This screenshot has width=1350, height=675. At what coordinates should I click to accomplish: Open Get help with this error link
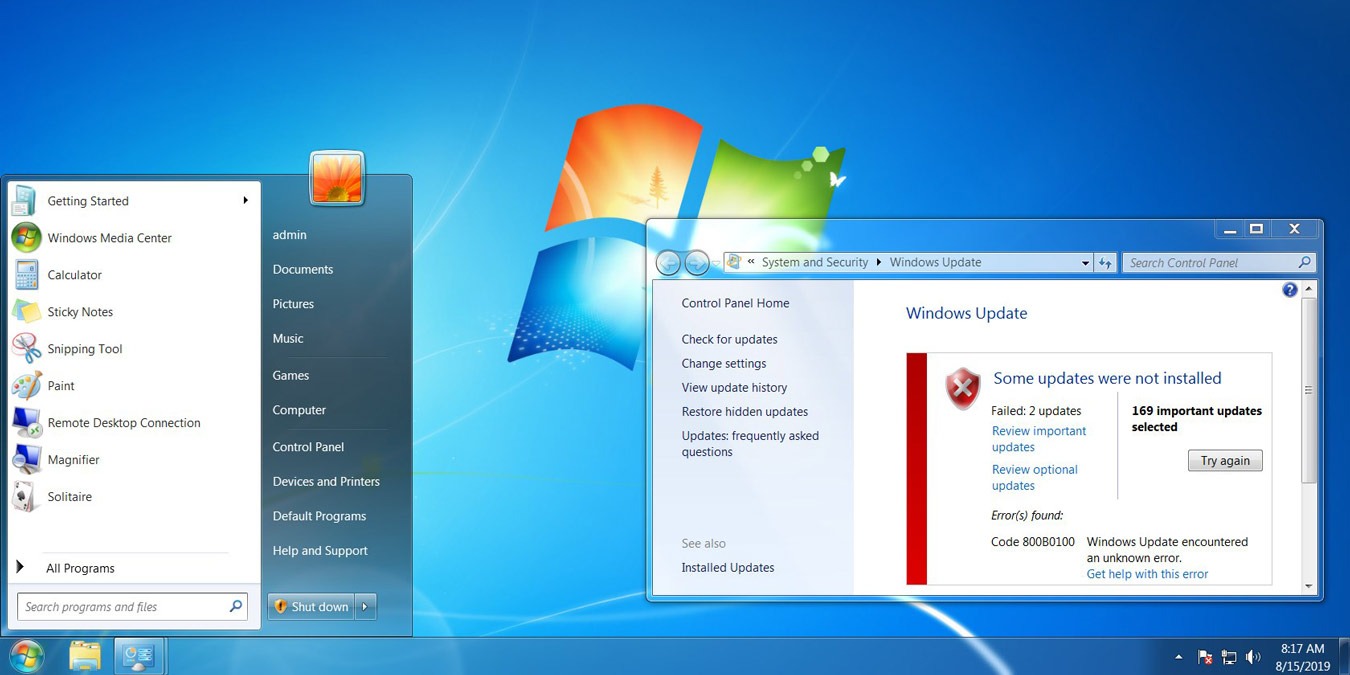tap(1146, 574)
